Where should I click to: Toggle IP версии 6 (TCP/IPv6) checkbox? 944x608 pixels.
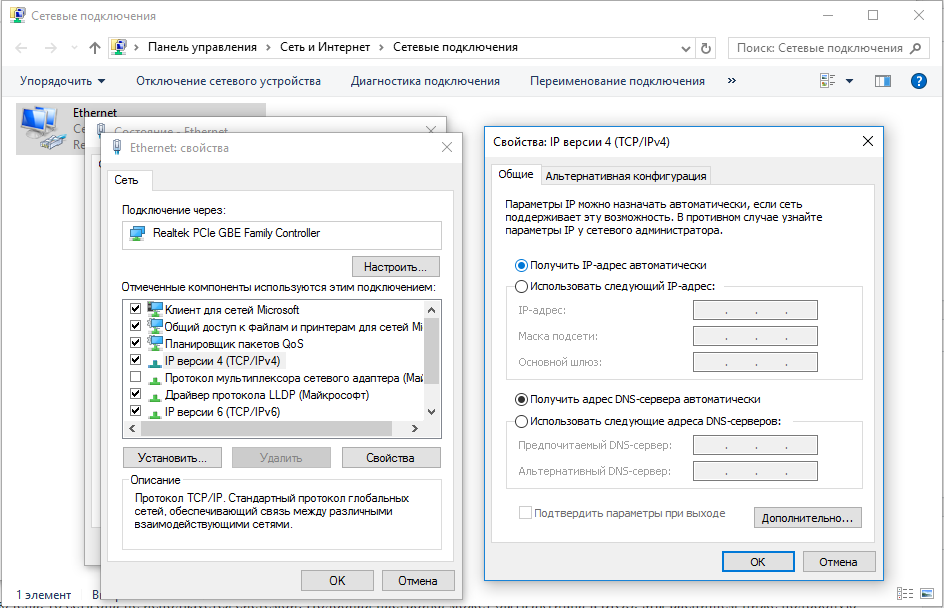(x=135, y=411)
